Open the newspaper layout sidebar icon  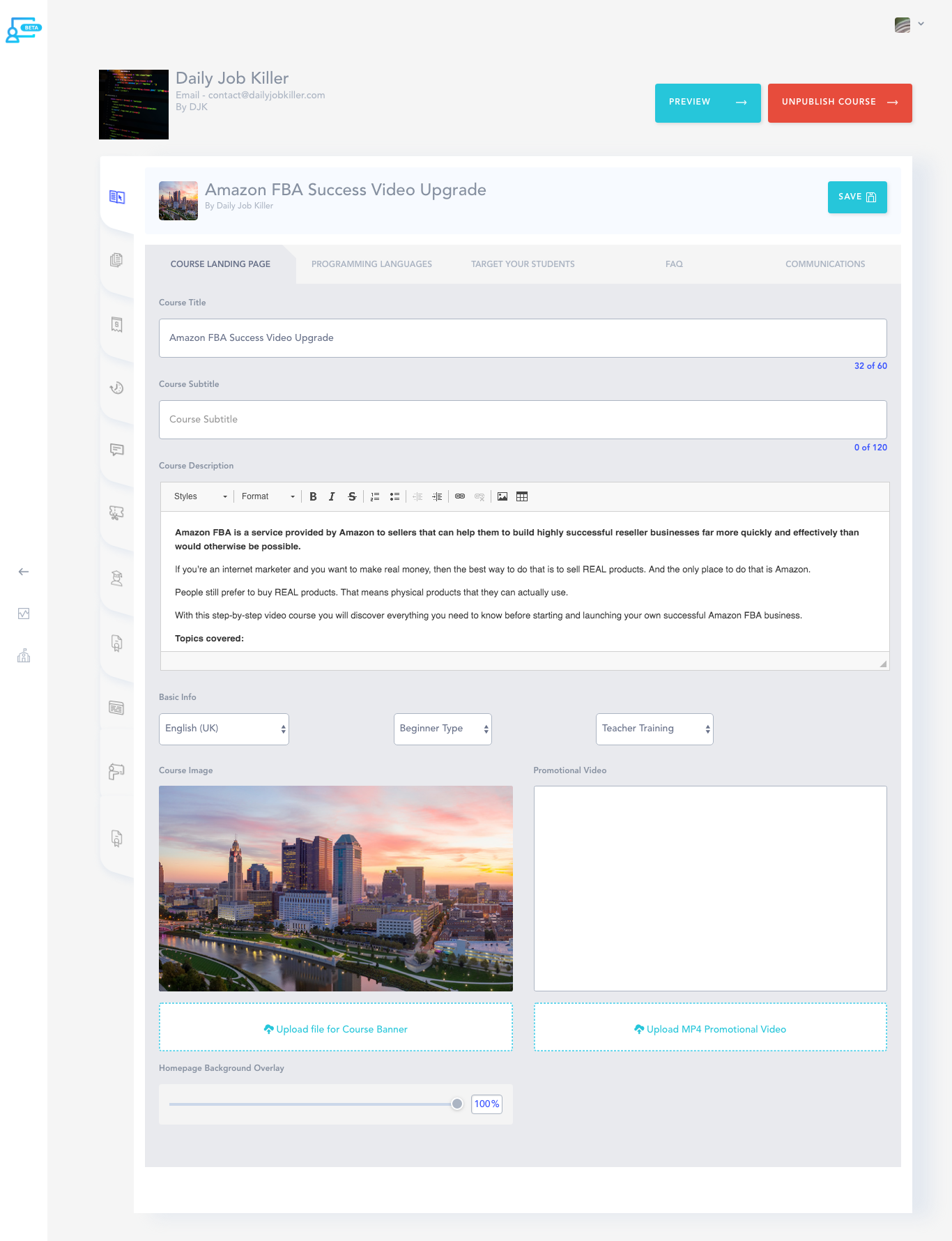pyautogui.click(x=117, y=708)
